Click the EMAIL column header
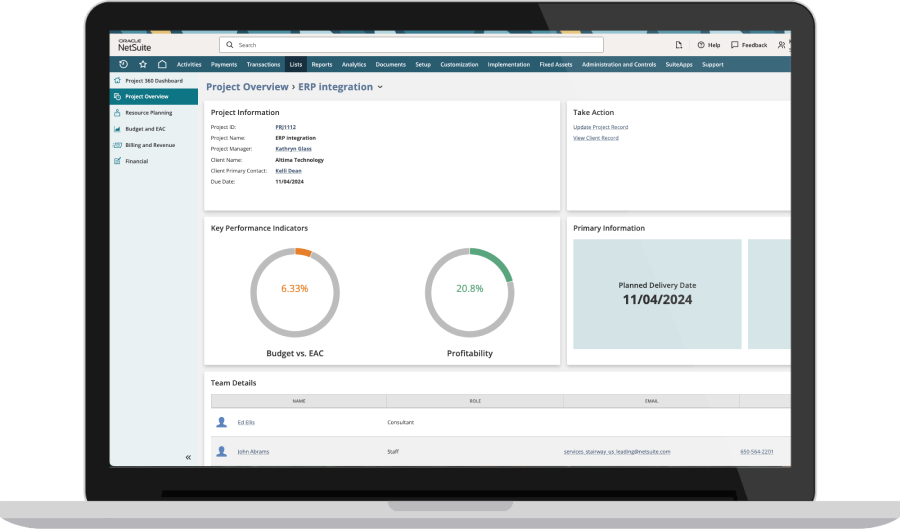 [x=651, y=401]
